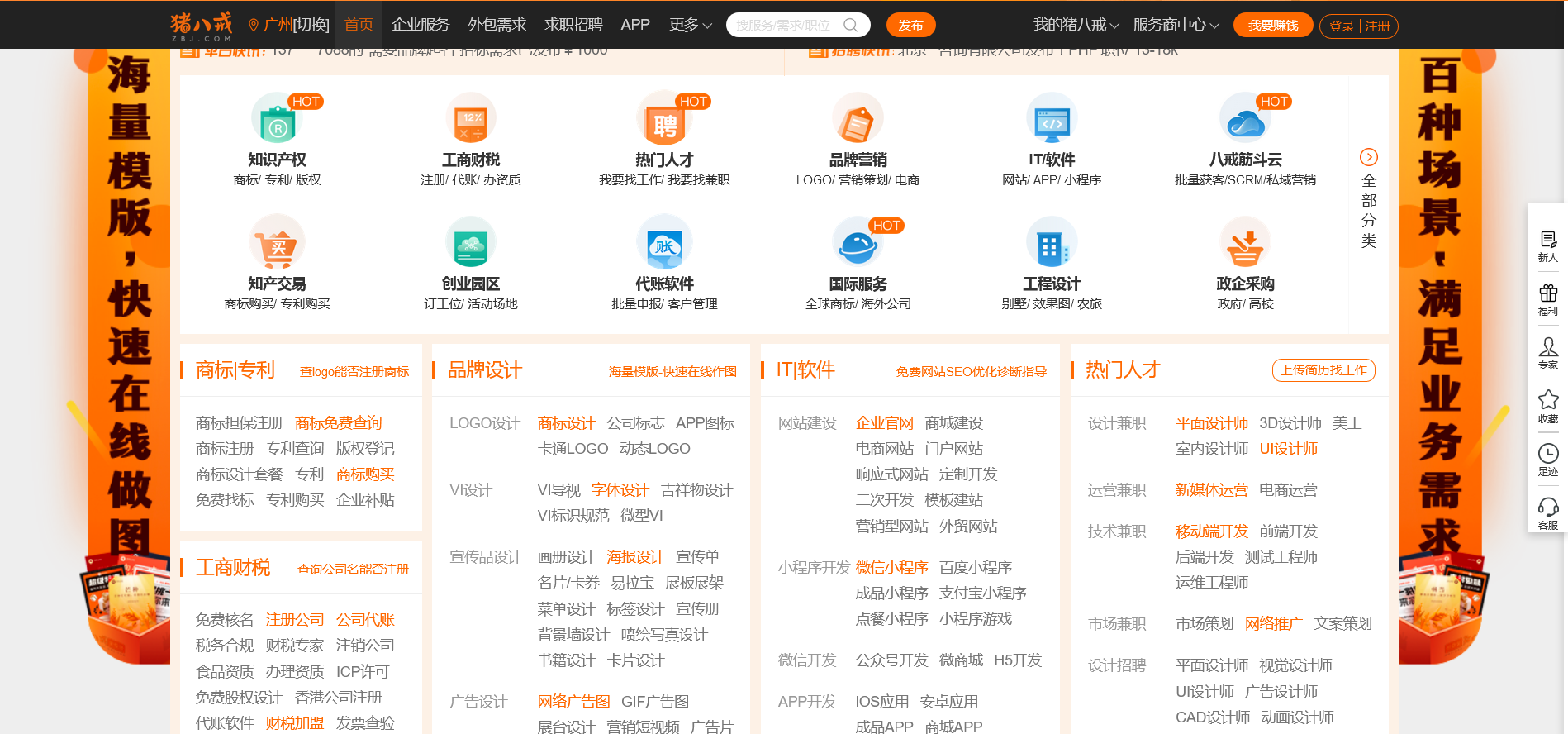Open the 商标|专利 section heading
This screenshot has width=1568, height=734.
(235, 370)
